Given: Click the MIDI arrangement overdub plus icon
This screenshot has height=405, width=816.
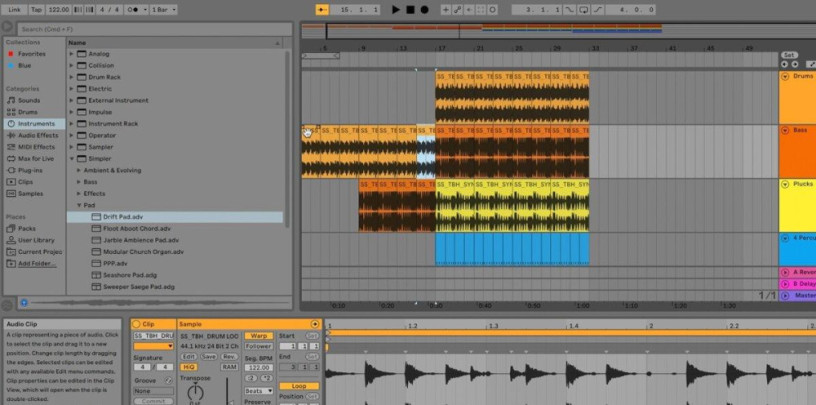Looking at the screenshot, I should pyautogui.click(x=446, y=9).
